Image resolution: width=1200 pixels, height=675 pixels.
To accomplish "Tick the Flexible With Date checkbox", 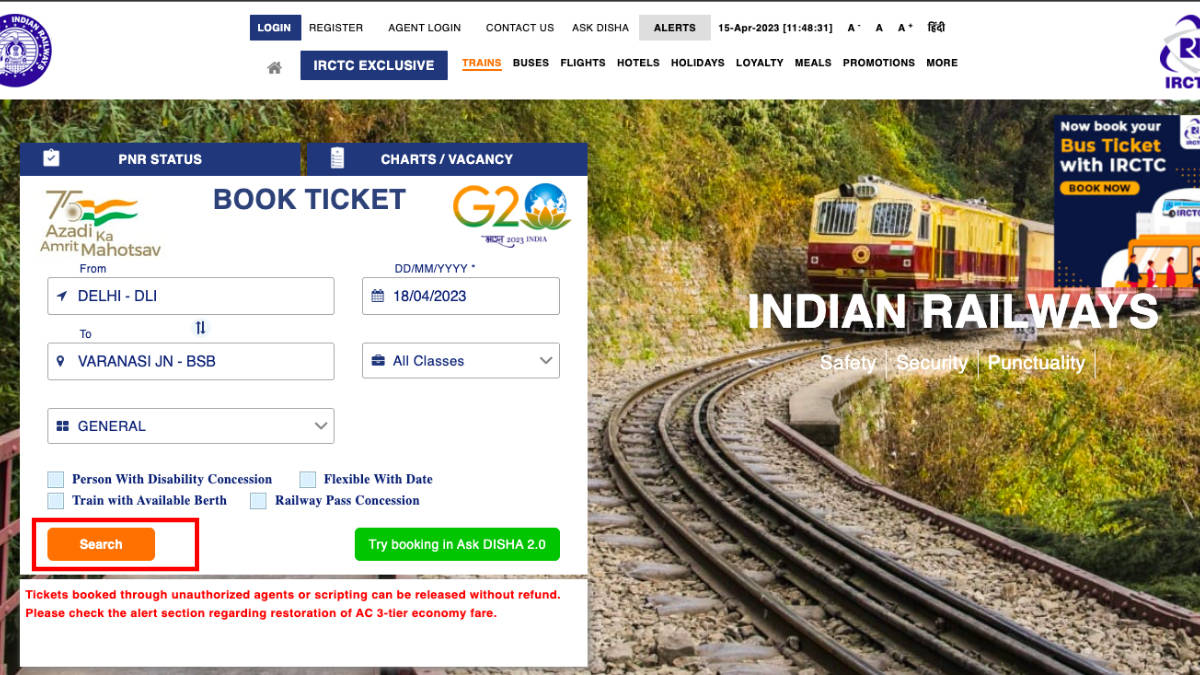I will [x=307, y=480].
